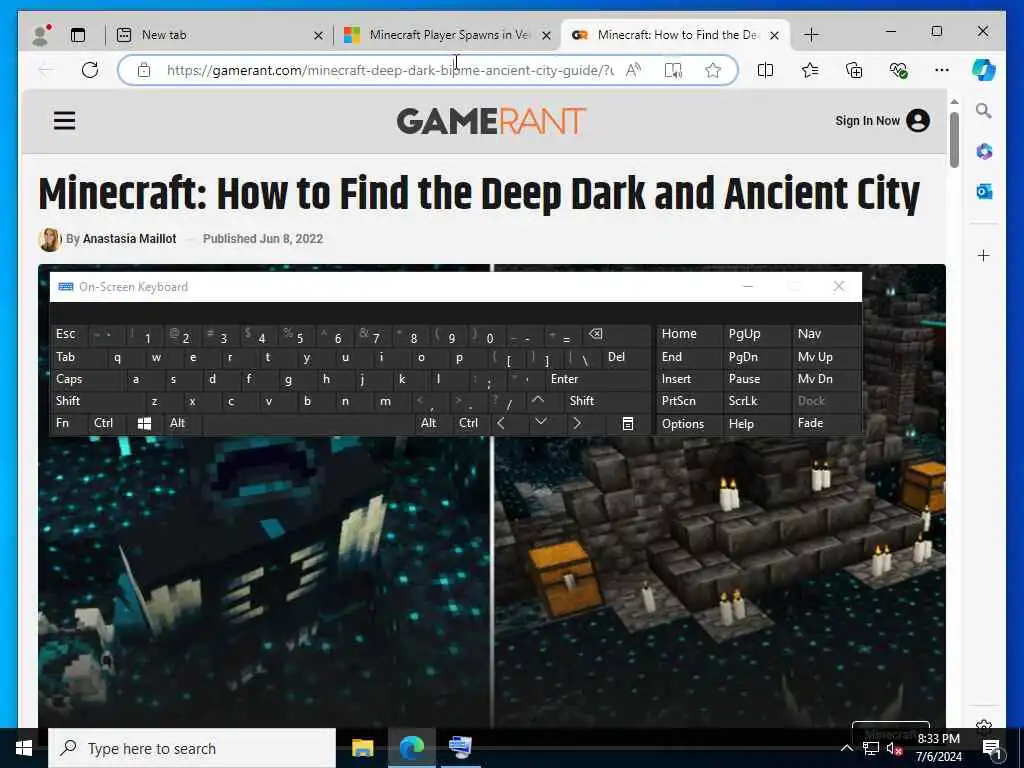
Task: Click Fade key on On-Screen Keyboard
Action: pos(826,423)
